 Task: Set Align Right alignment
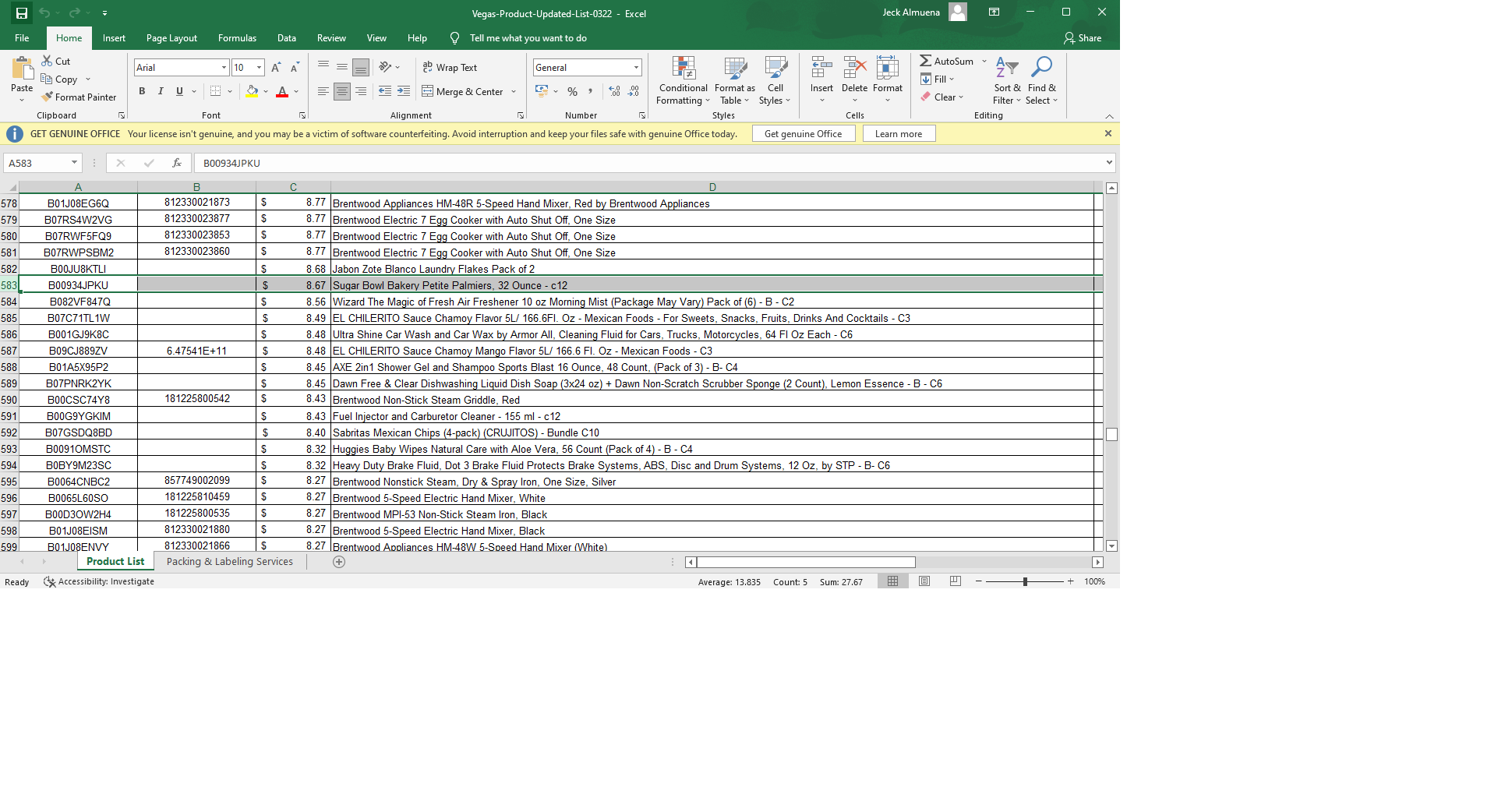(361, 91)
